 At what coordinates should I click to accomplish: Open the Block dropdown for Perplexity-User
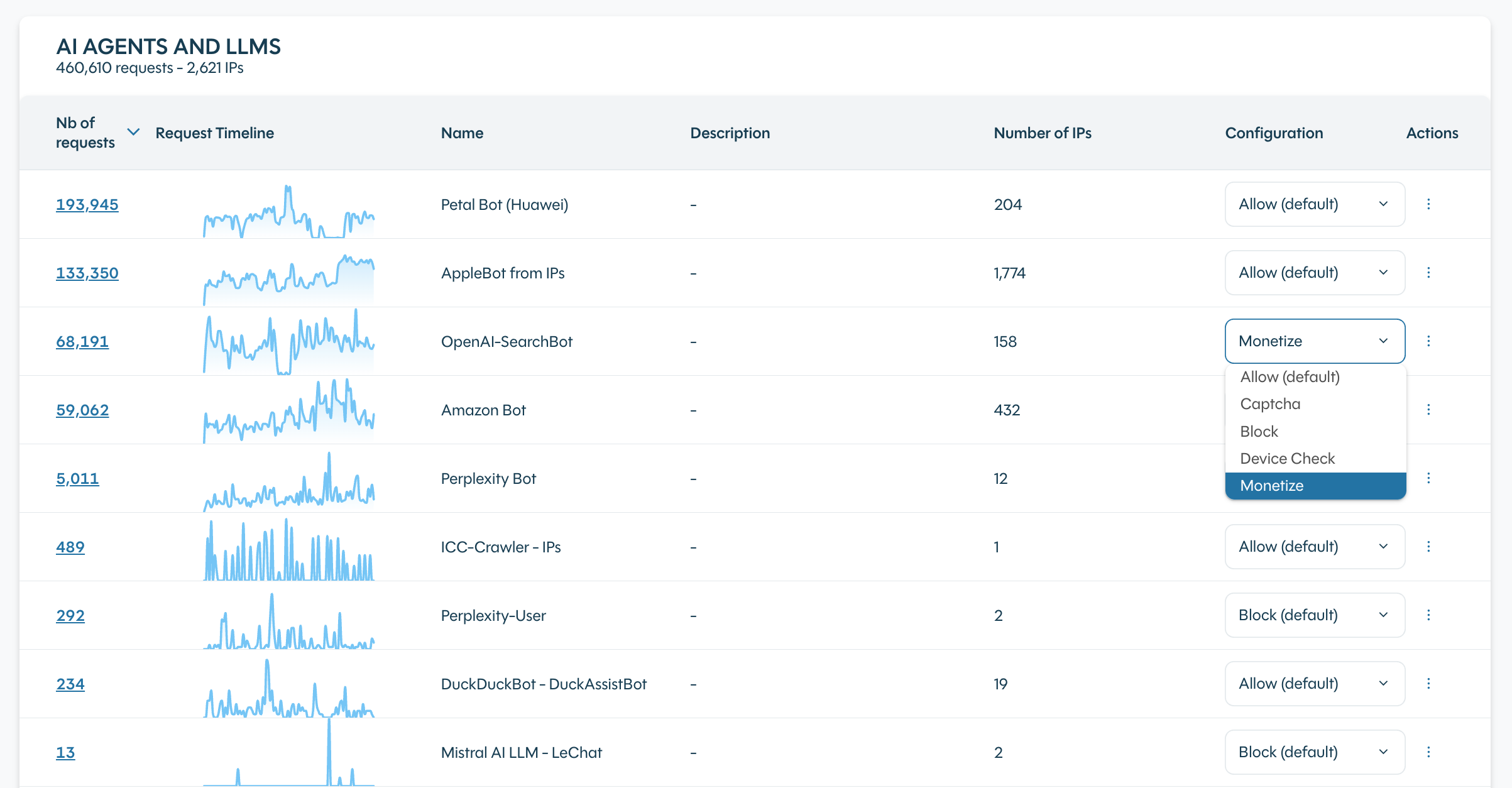[x=1314, y=615]
